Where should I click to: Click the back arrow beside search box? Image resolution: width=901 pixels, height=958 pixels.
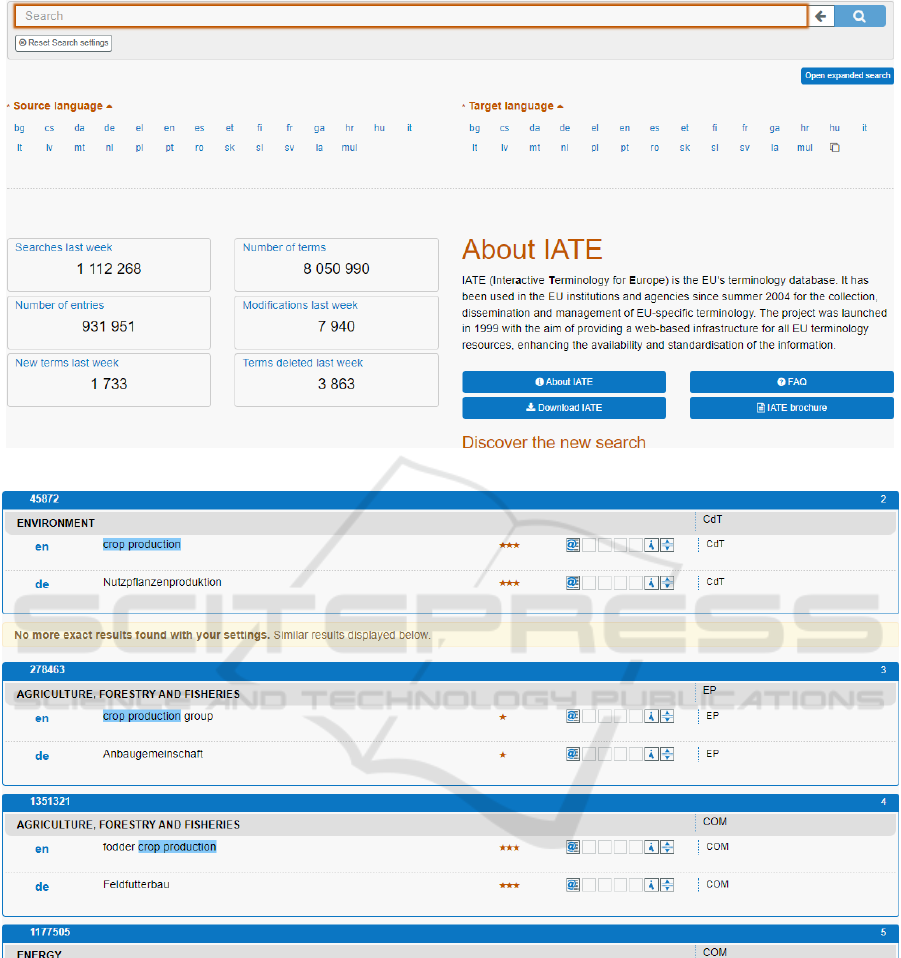[821, 16]
